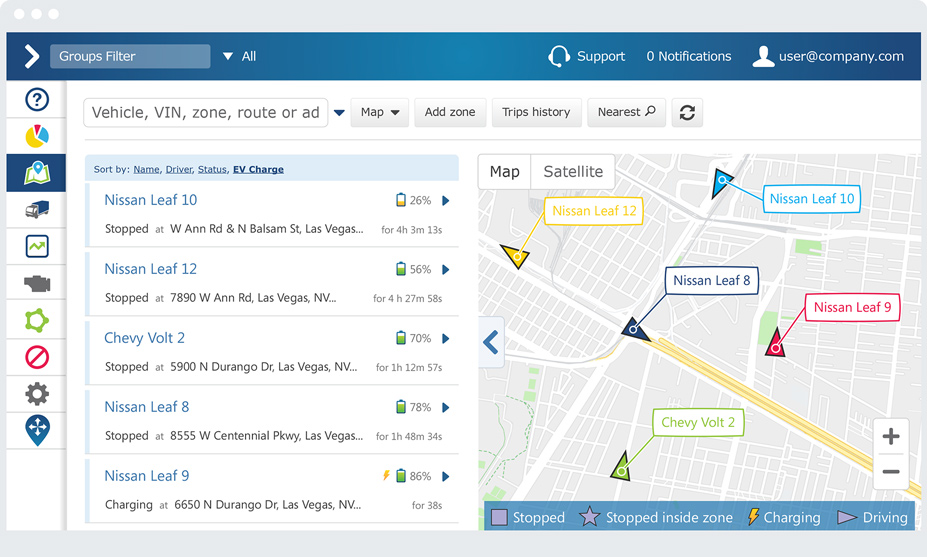Viewport: 927px width, 557px height.
Task: Type in the vehicle search field
Action: (206, 112)
